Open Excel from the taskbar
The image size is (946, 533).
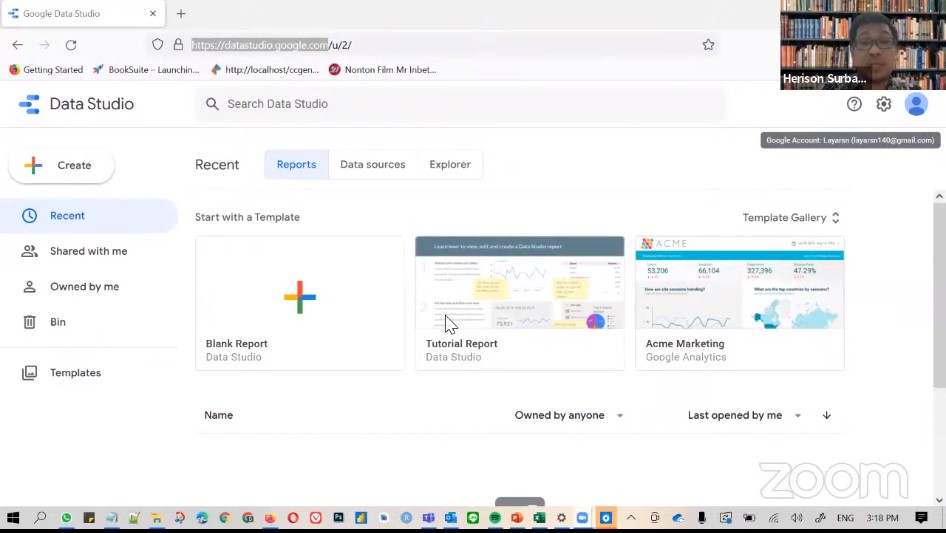pyautogui.click(x=539, y=518)
